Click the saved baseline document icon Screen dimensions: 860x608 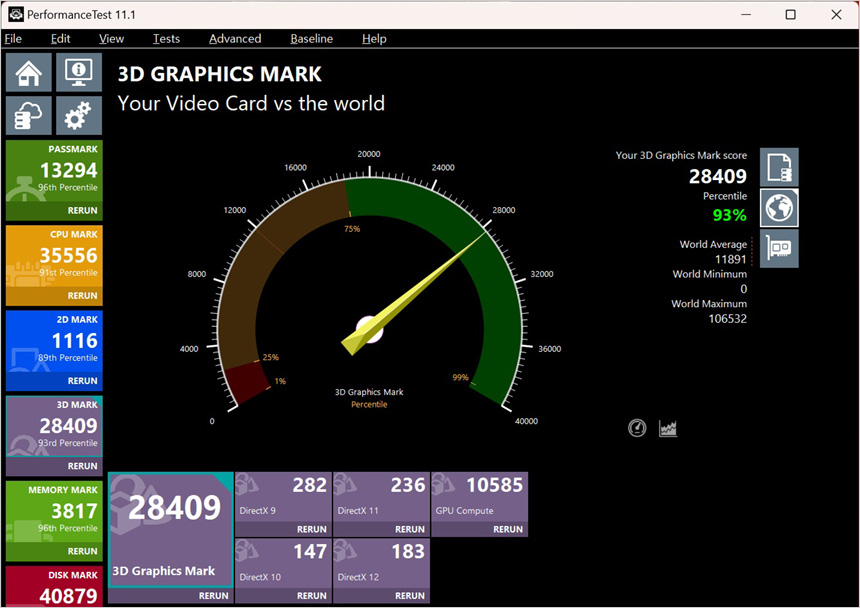coord(779,167)
